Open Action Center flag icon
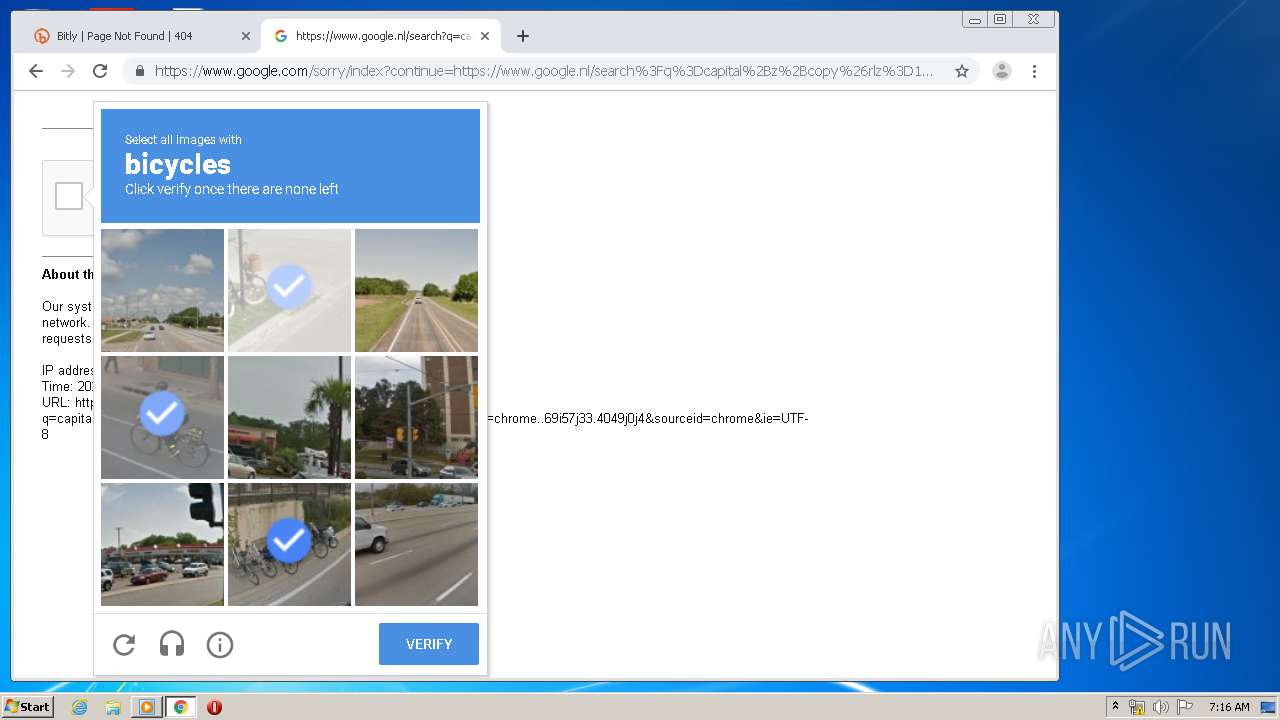The image size is (1280, 720). click(1184, 707)
